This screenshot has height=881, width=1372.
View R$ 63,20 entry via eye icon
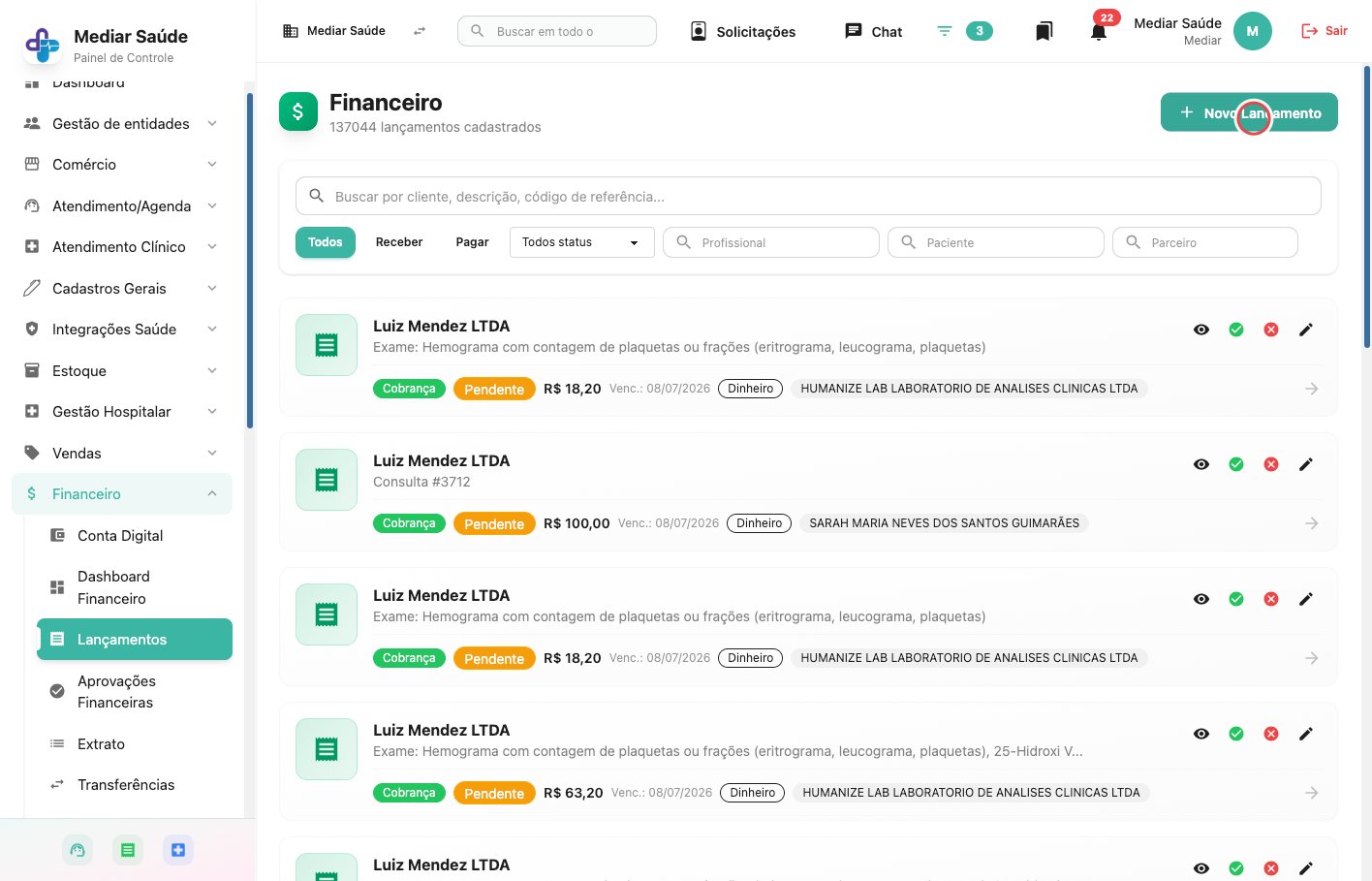click(x=1200, y=734)
